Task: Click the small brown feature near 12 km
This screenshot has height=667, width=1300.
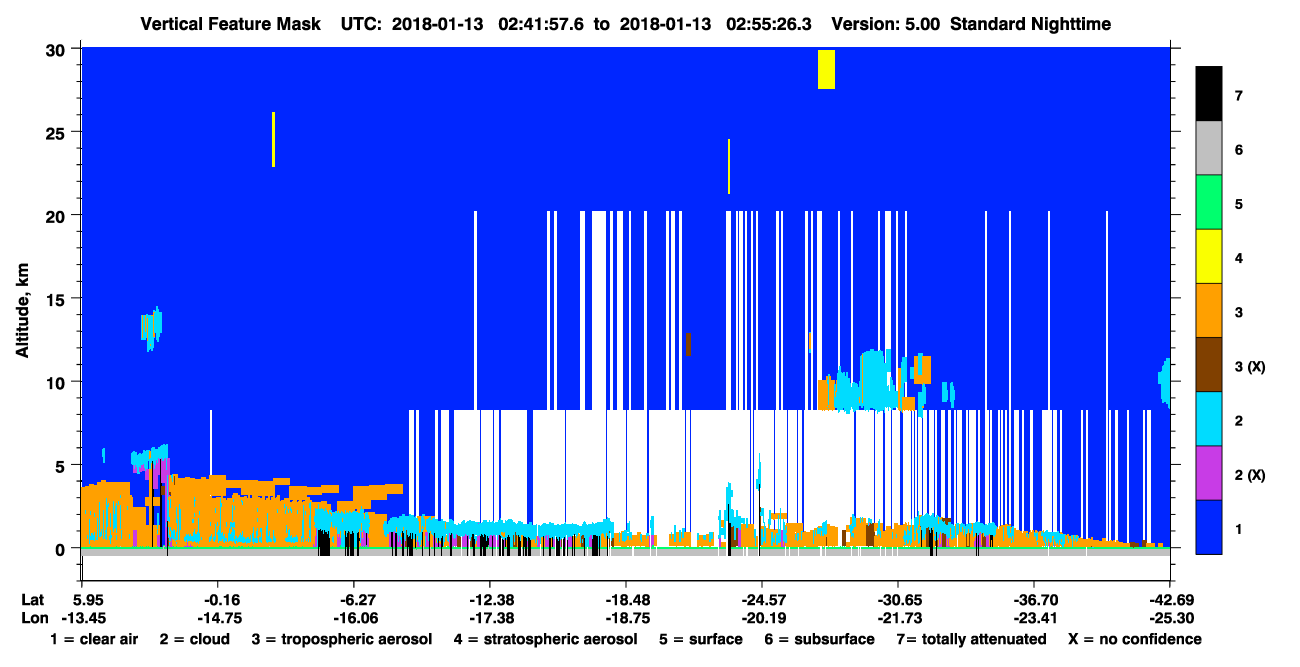Action: 688,344
